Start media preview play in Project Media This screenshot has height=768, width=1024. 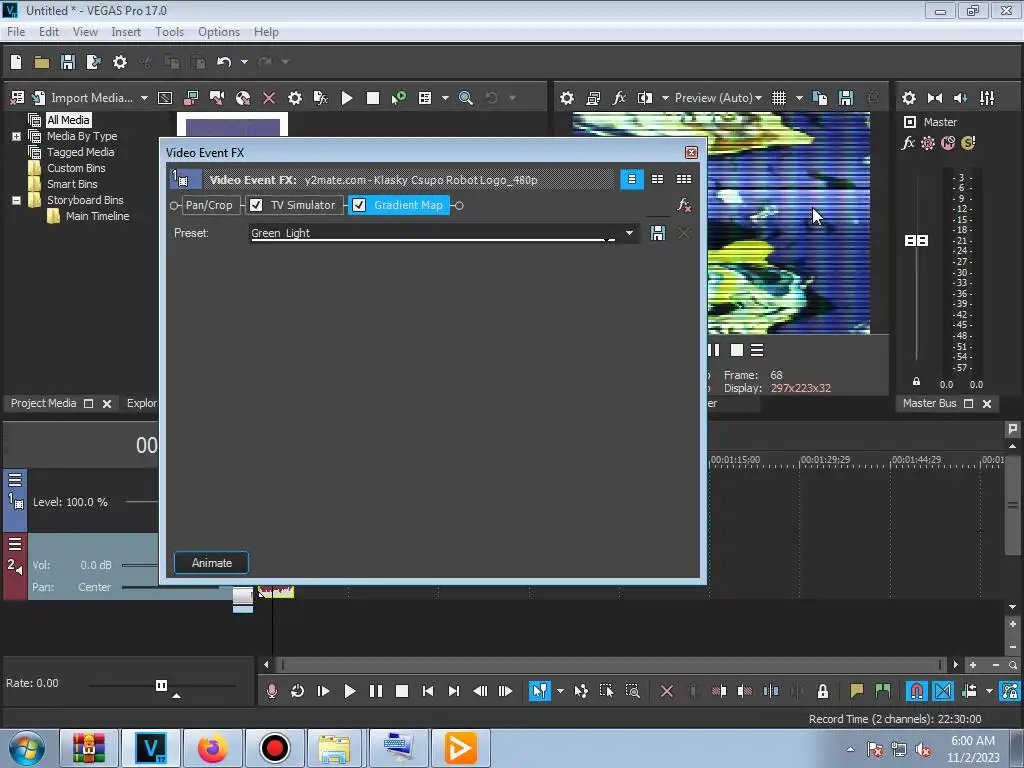[x=347, y=98]
